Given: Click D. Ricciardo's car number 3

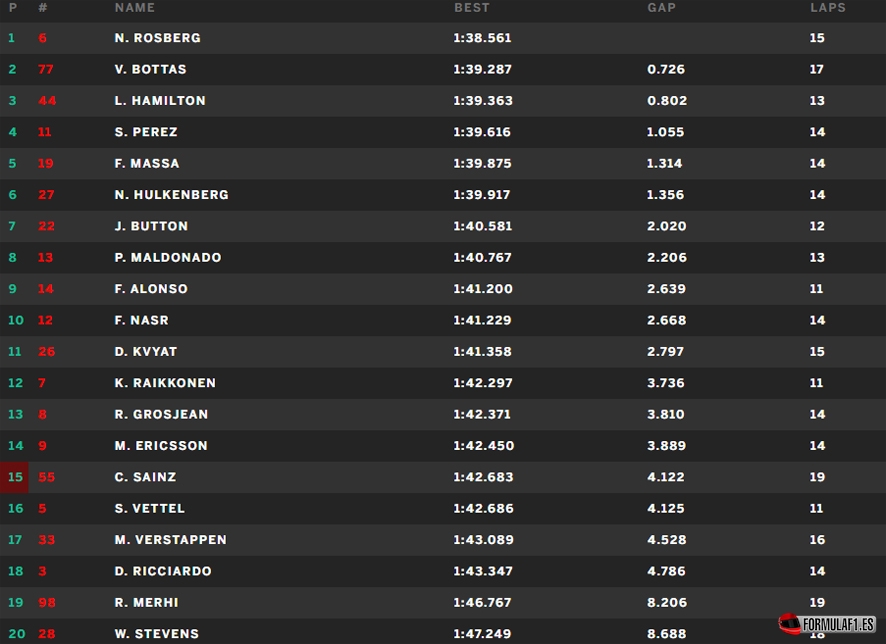Looking at the screenshot, I should [42, 571].
